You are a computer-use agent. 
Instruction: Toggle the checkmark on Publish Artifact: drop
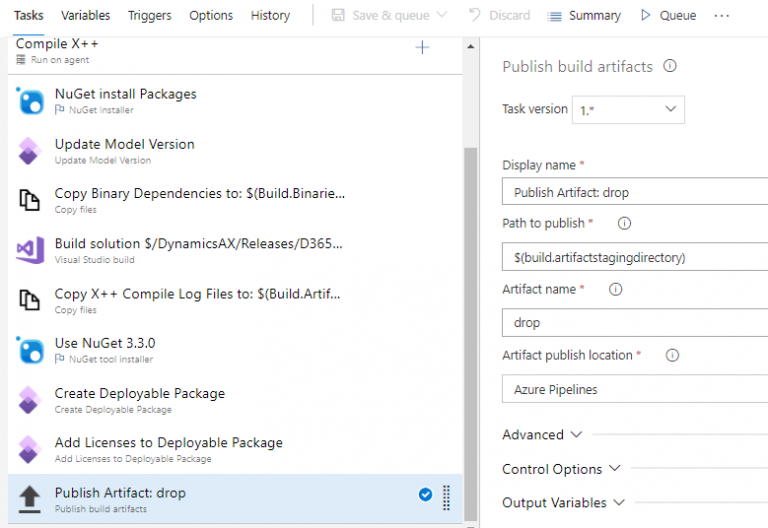pyautogui.click(x=425, y=494)
